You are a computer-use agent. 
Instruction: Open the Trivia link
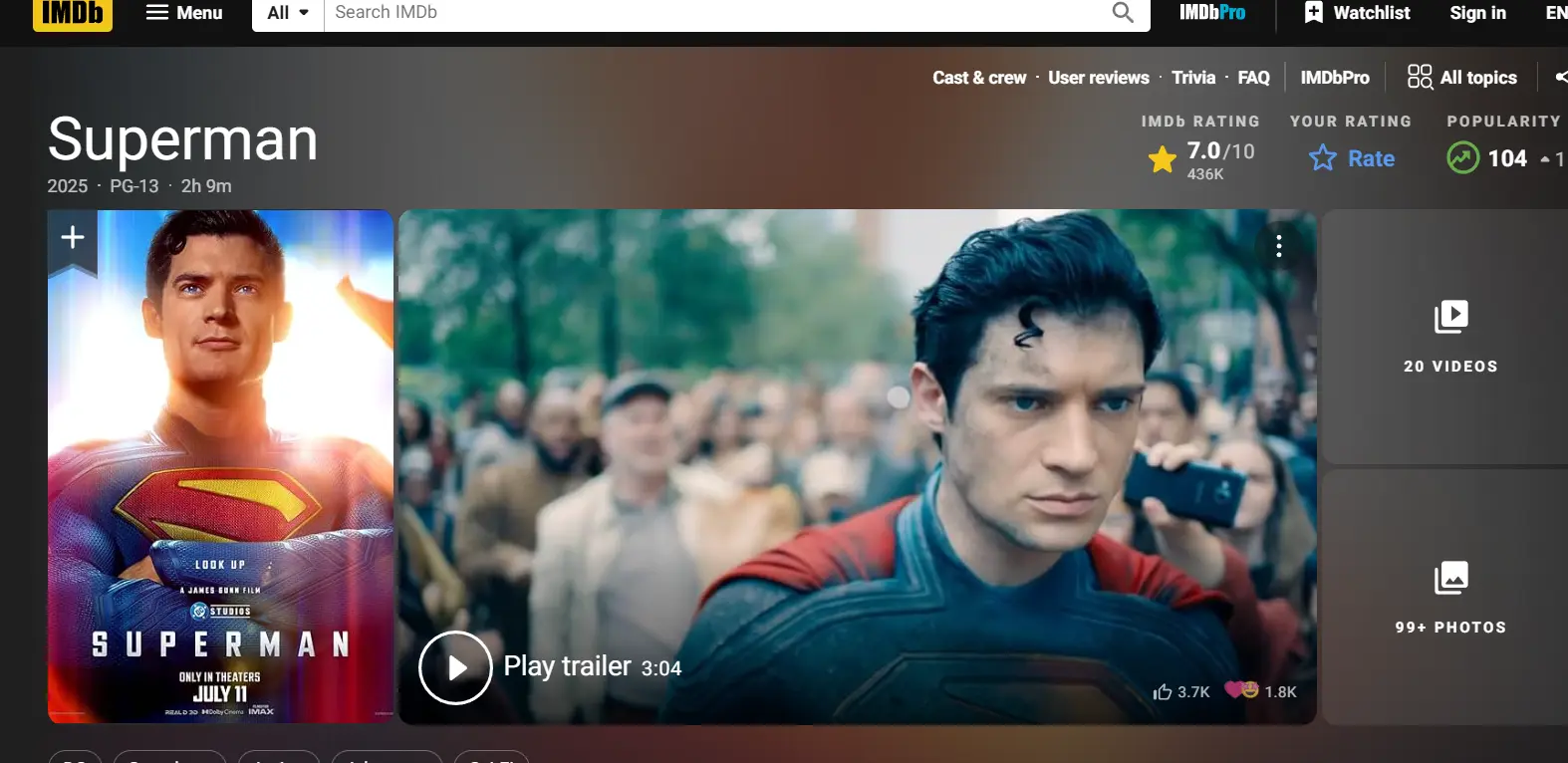[x=1193, y=78]
